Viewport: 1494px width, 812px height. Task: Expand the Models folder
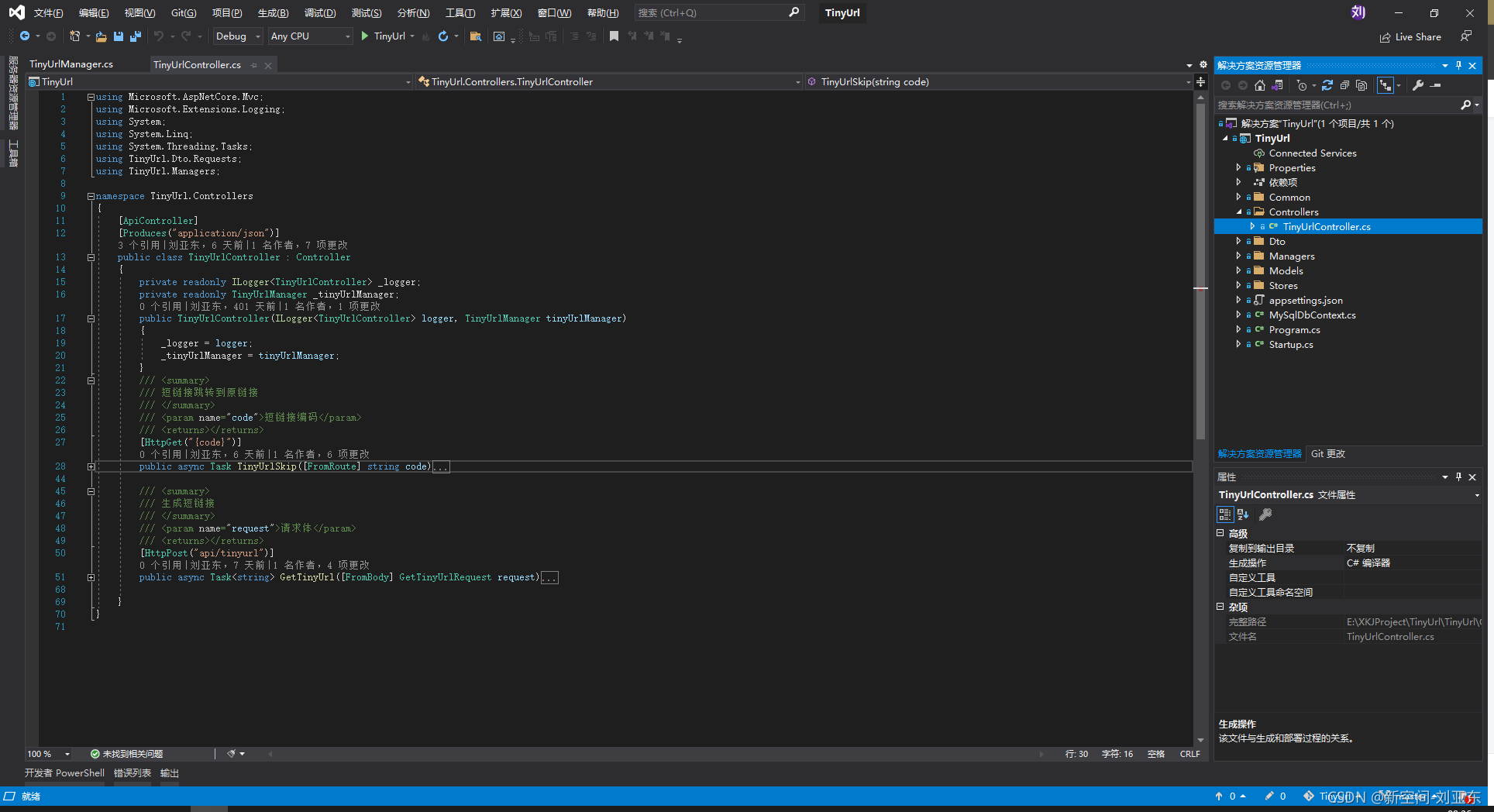[x=1238, y=270]
